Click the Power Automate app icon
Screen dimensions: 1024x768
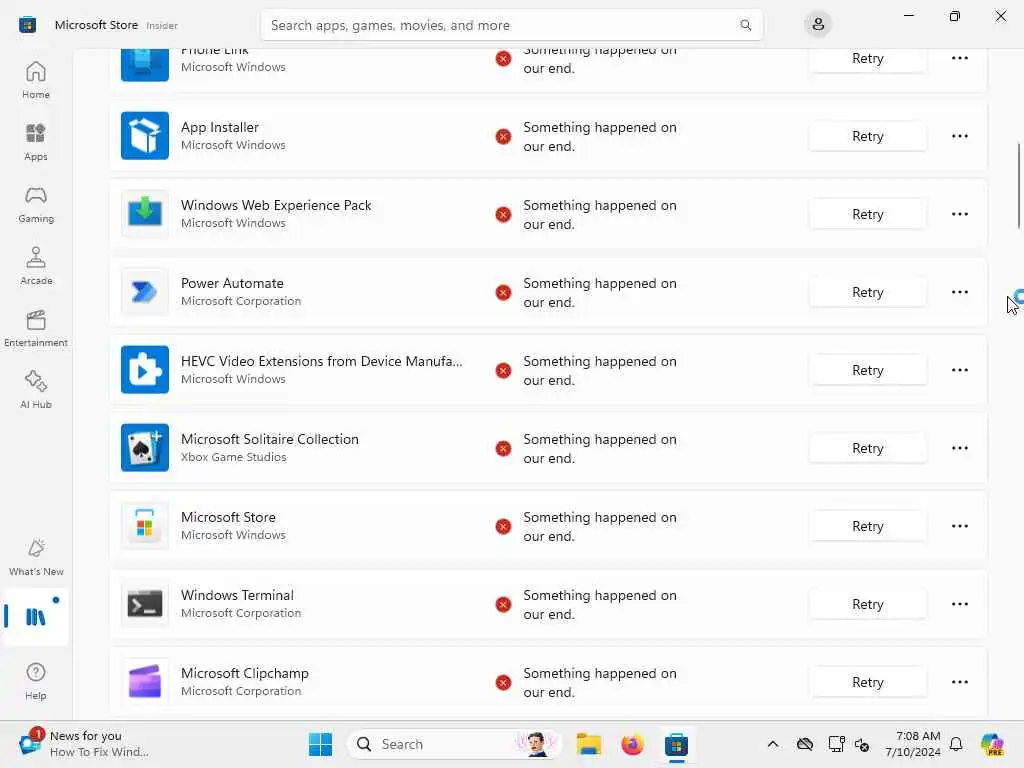point(145,292)
